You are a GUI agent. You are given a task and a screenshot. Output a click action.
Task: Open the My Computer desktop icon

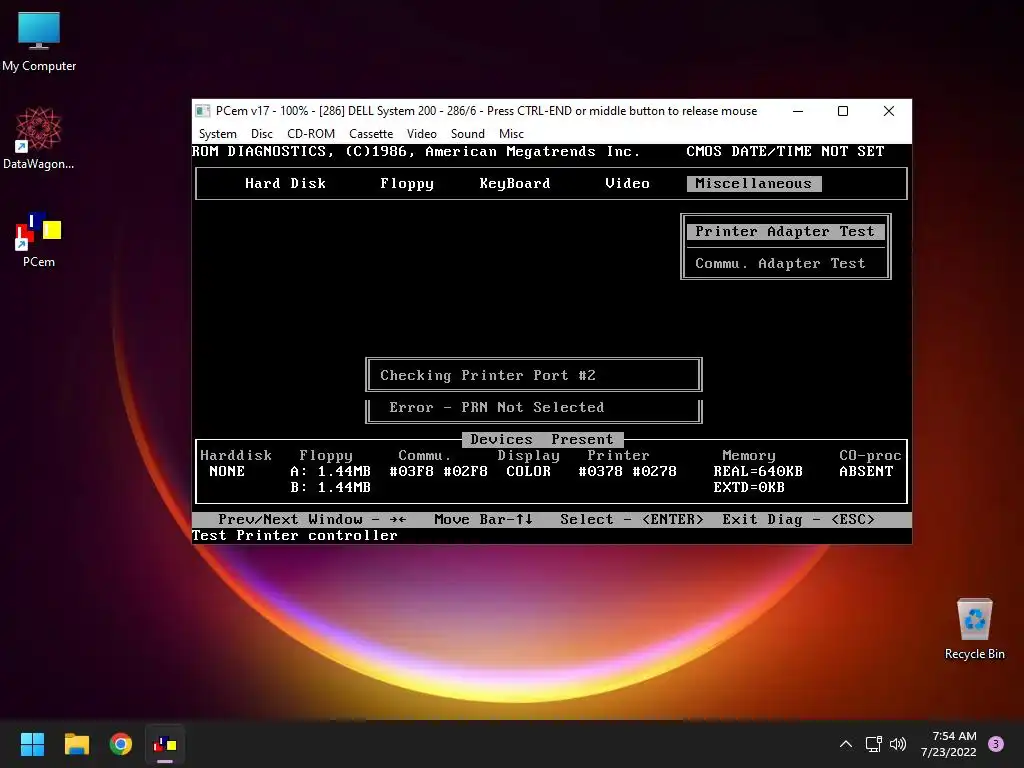pos(39,41)
